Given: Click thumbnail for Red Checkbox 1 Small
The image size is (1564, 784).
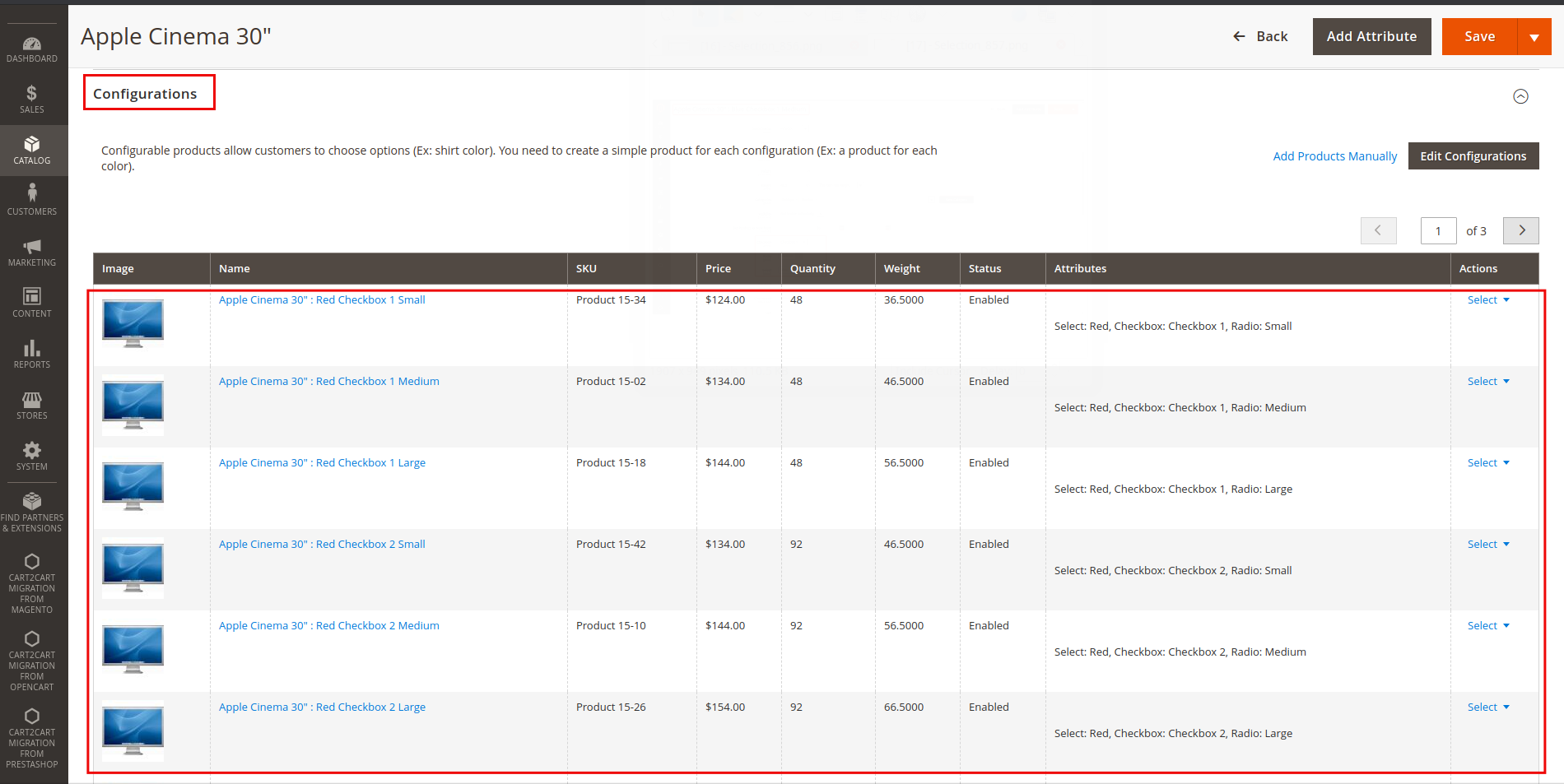Looking at the screenshot, I should [133, 323].
